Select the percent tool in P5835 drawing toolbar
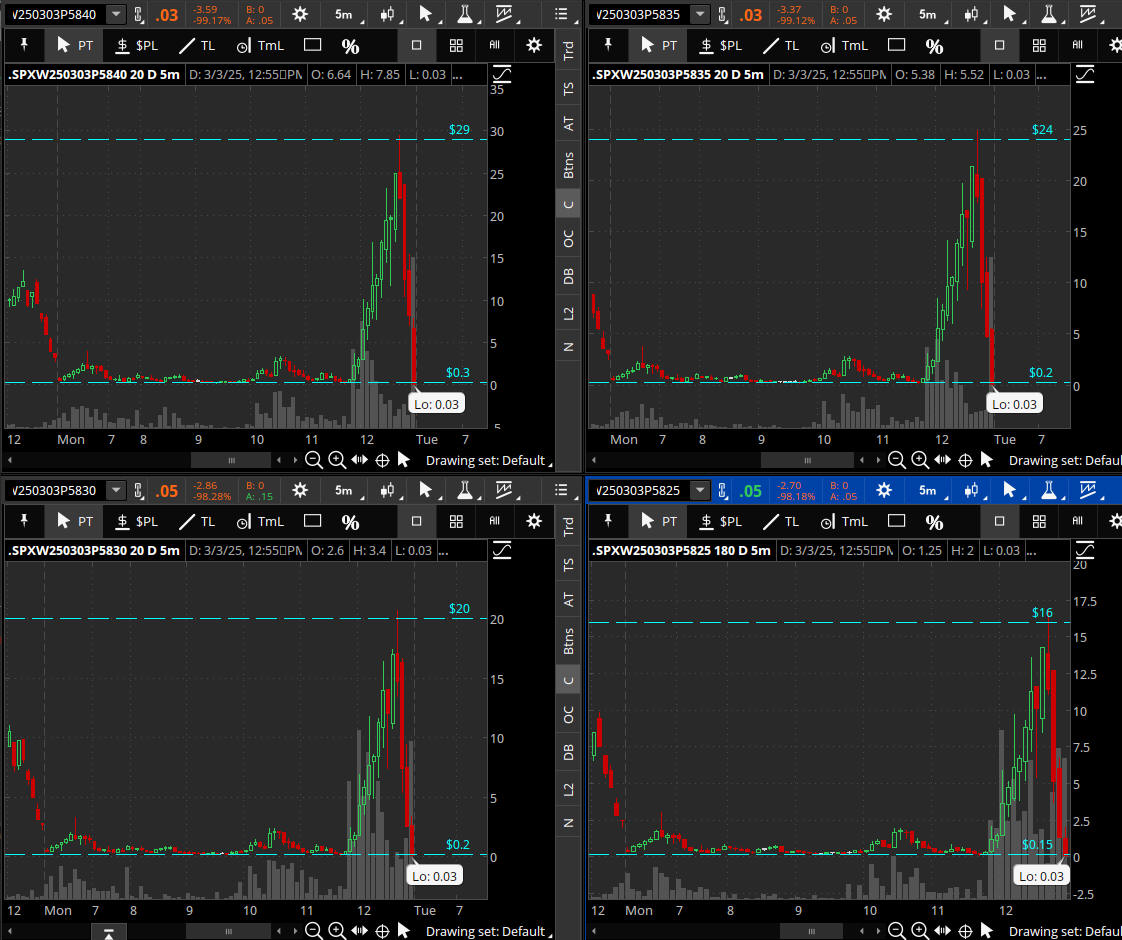The height and width of the screenshot is (940, 1122). click(934, 46)
